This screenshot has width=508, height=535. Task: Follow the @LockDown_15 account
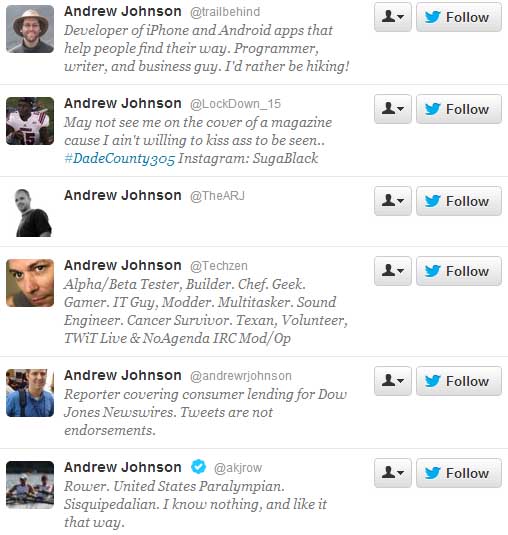(459, 109)
